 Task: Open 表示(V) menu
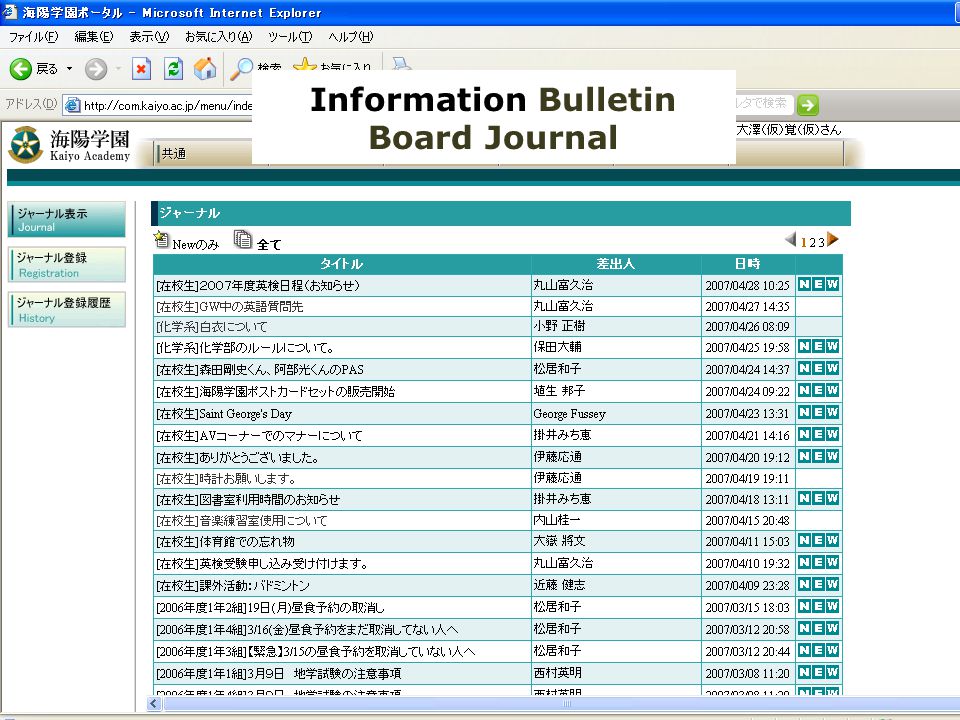pyautogui.click(x=149, y=37)
